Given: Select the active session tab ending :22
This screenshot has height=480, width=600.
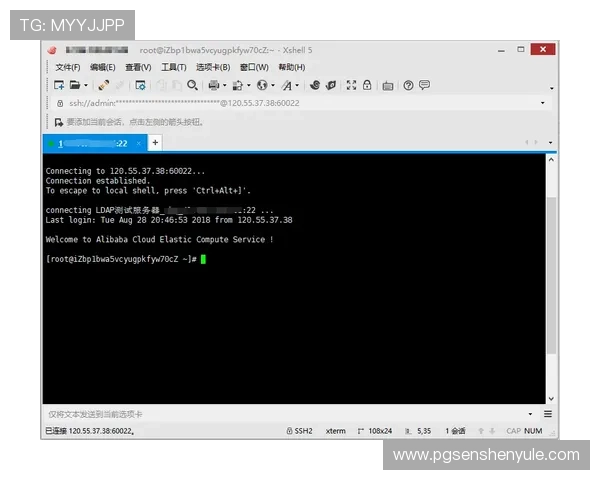Looking at the screenshot, I should point(95,143).
